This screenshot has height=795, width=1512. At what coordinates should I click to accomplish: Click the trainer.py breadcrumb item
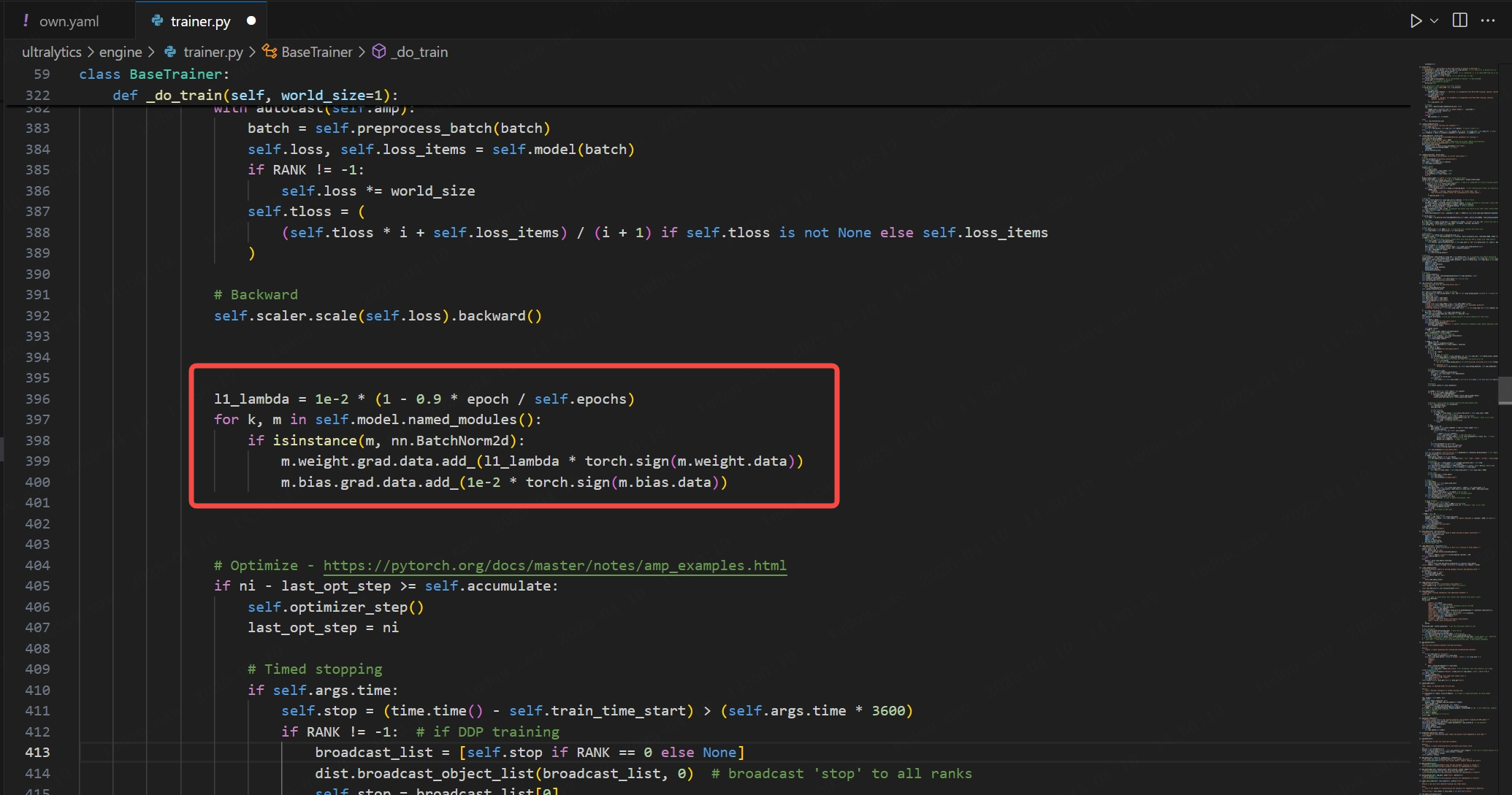[213, 52]
